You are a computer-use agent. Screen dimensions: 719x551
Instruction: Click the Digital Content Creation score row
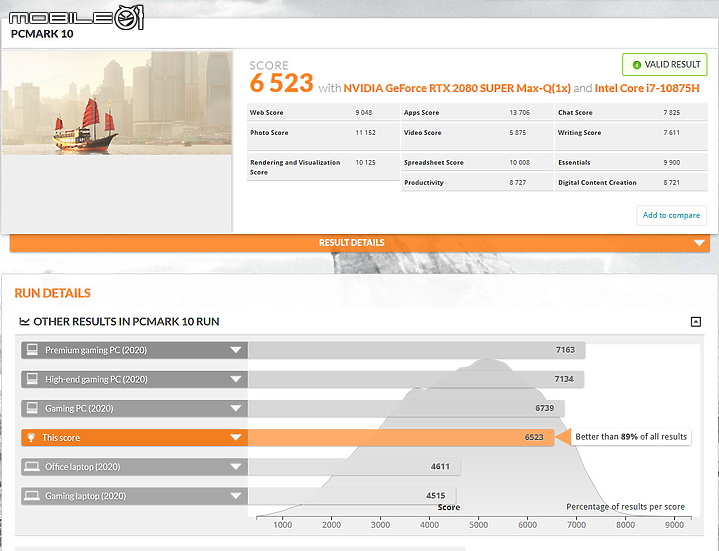(x=631, y=182)
